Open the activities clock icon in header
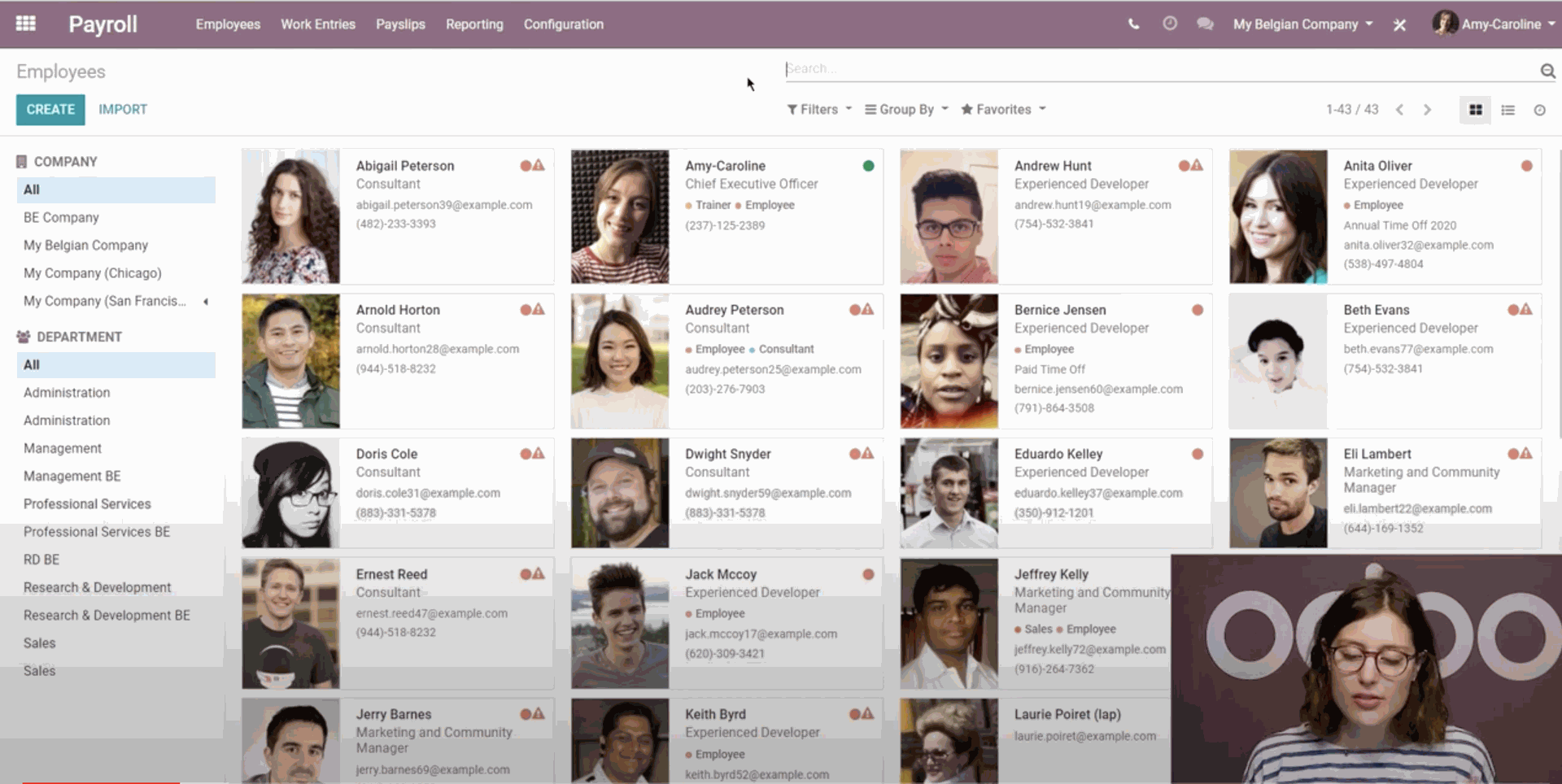This screenshot has width=1562, height=784. coord(1169,24)
